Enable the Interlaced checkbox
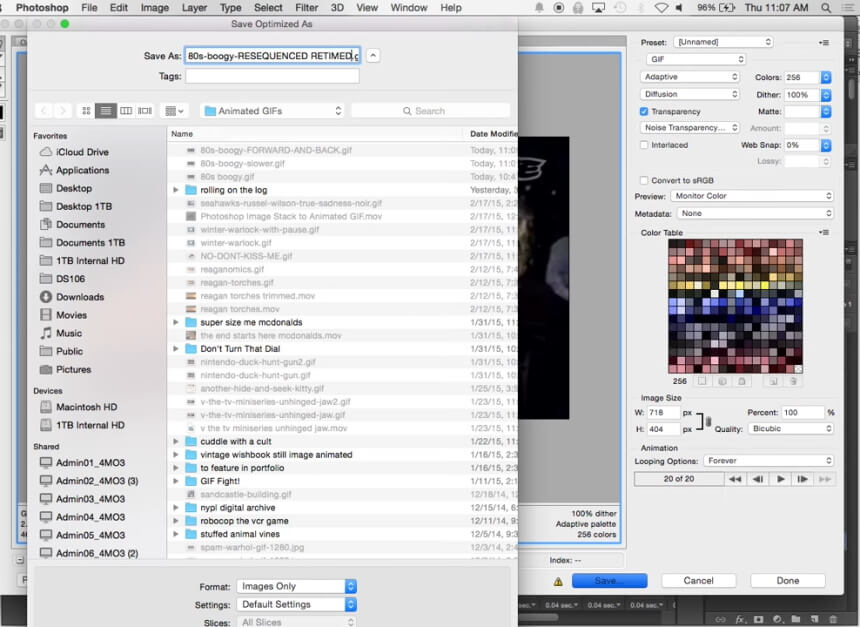 click(644, 145)
